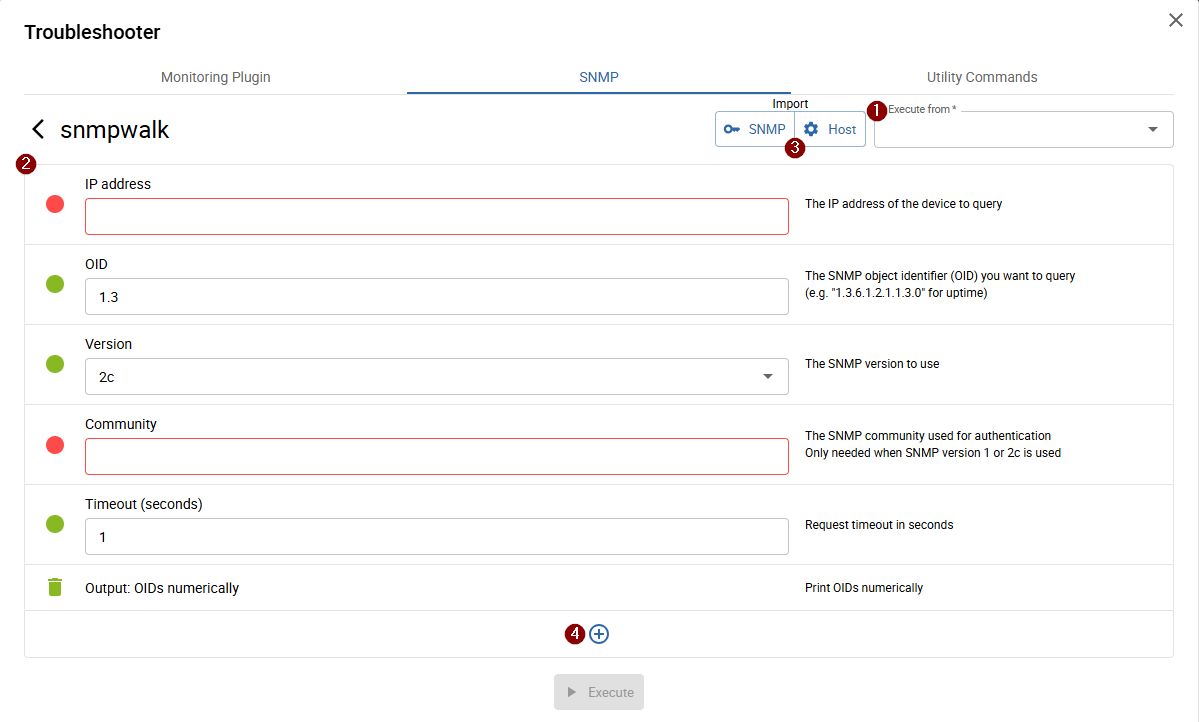1199x722 pixels.
Task: Click the back arrow next to snmpwalk
Action: 38,129
